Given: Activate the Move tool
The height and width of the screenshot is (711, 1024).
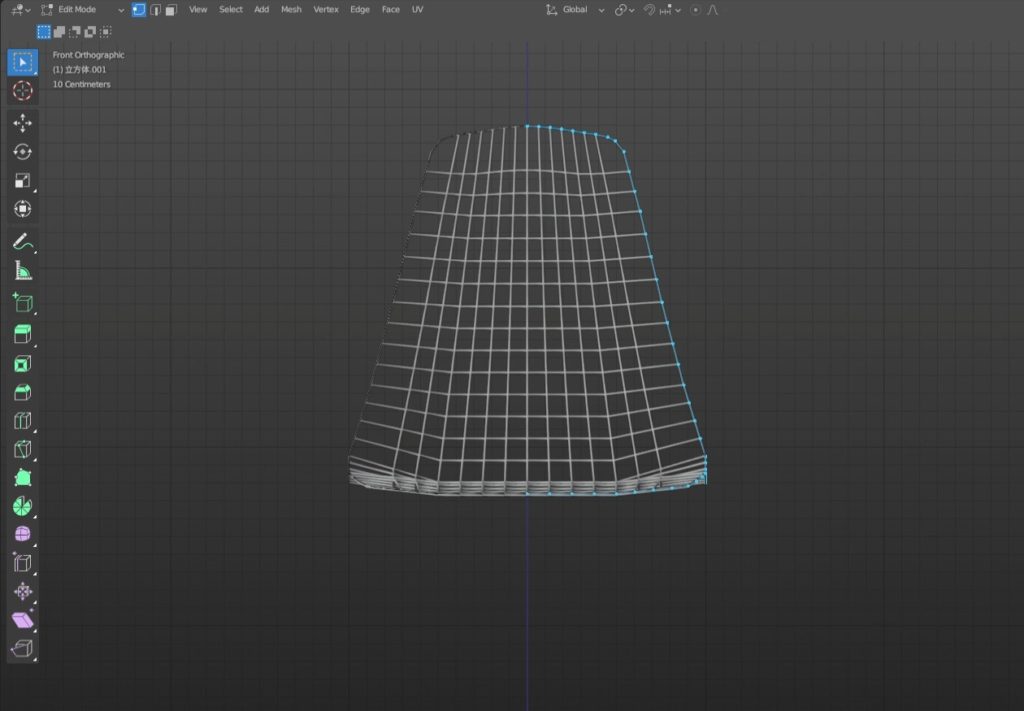Looking at the screenshot, I should [22, 122].
